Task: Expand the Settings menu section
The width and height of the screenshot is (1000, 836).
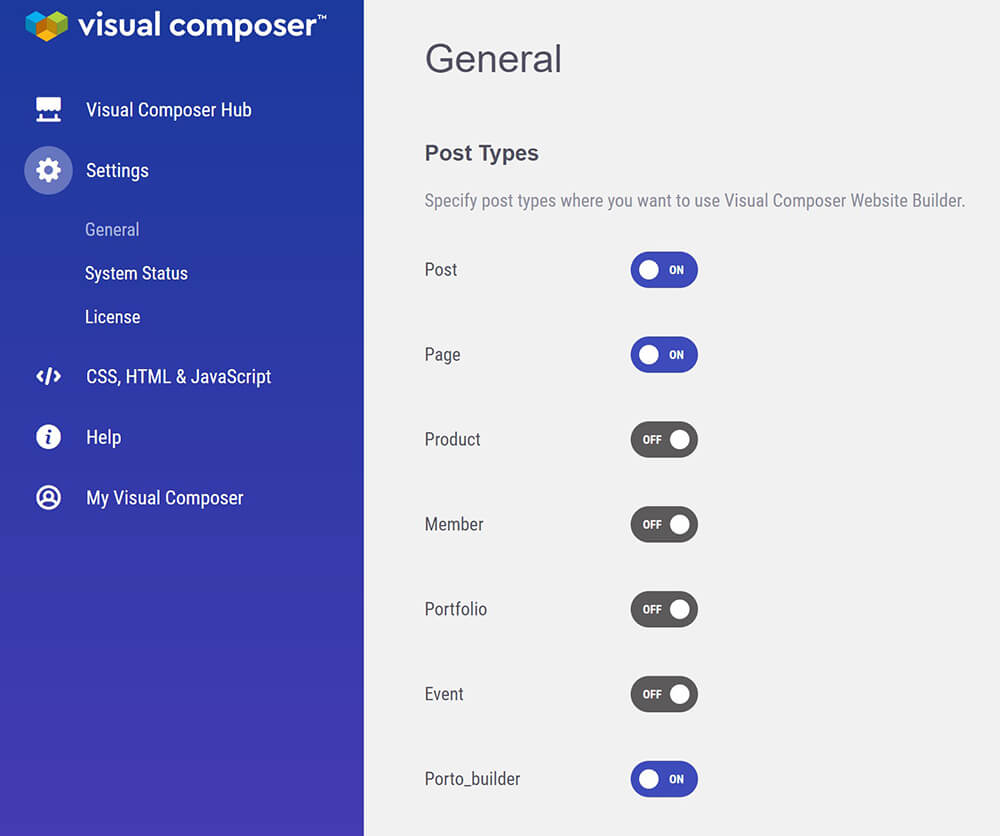Action: coord(117,170)
